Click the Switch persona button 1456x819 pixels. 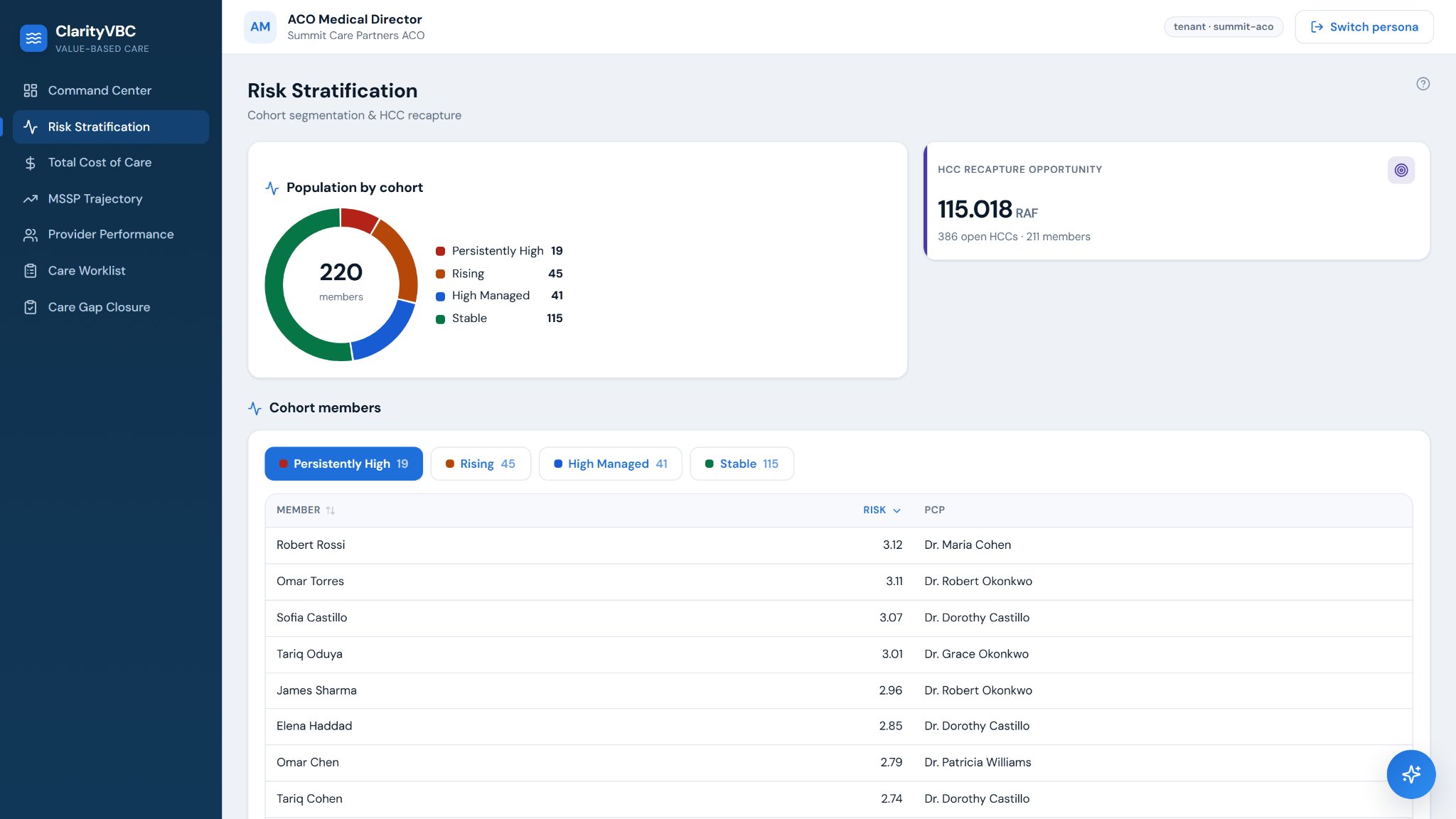(1364, 27)
